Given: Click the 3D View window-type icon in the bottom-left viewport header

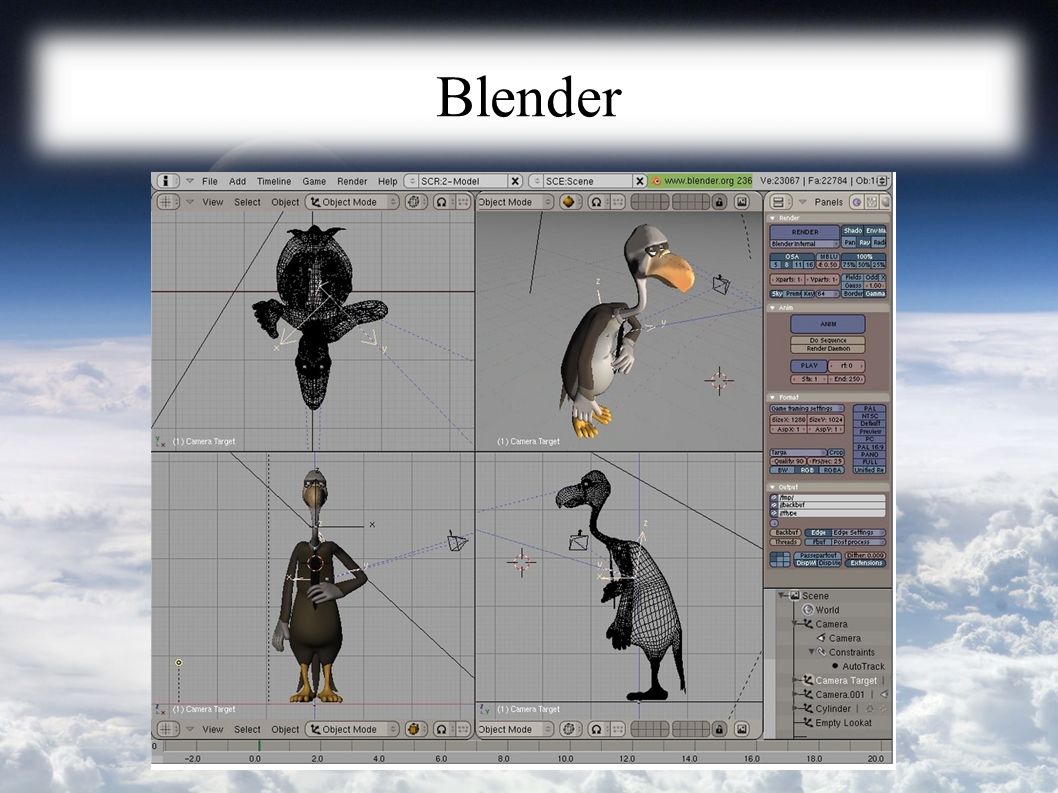Looking at the screenshot, I should coord(167,729).
